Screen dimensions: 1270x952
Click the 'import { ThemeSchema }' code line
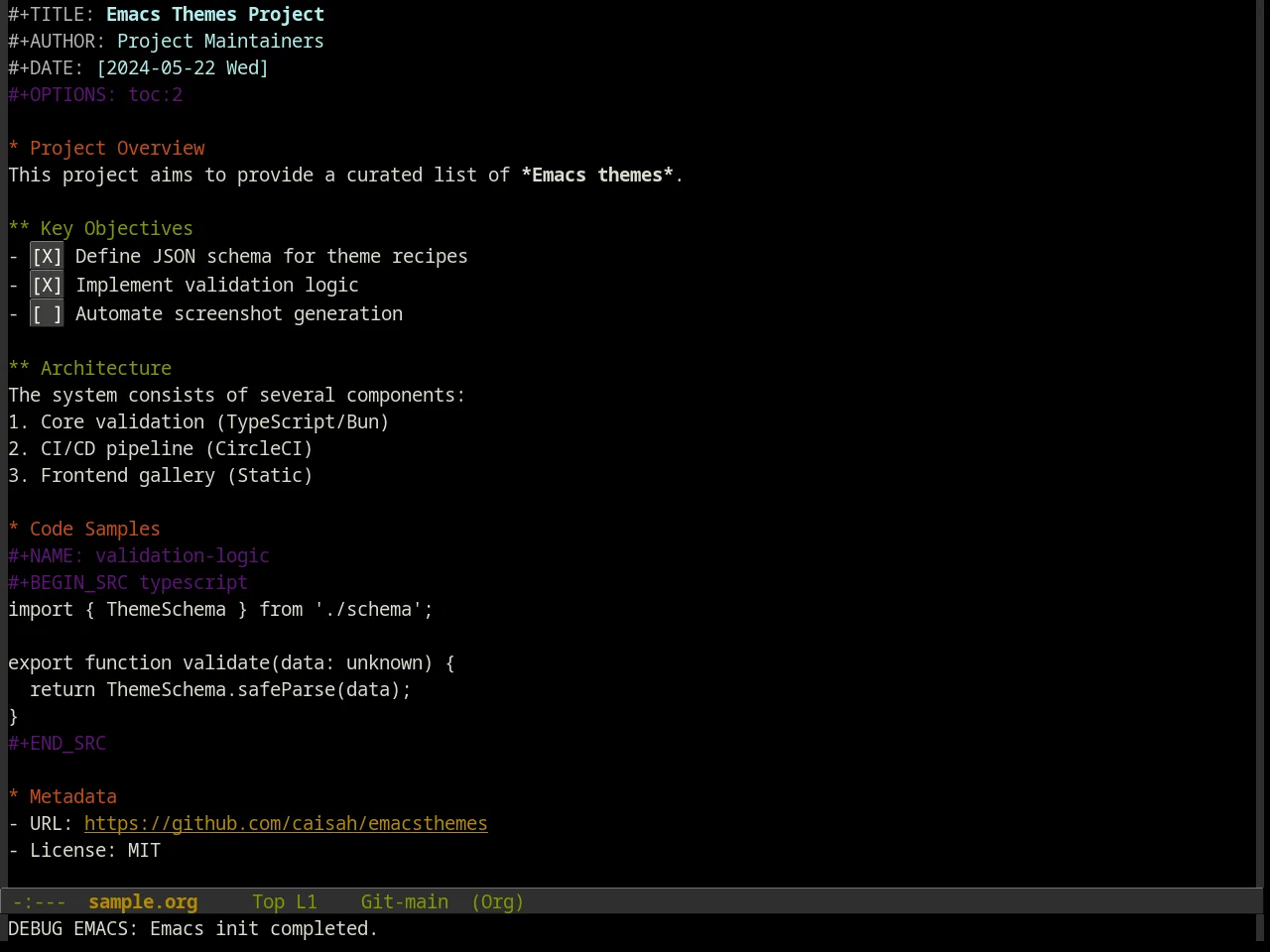pyautogui.click(x=220, y=609)
